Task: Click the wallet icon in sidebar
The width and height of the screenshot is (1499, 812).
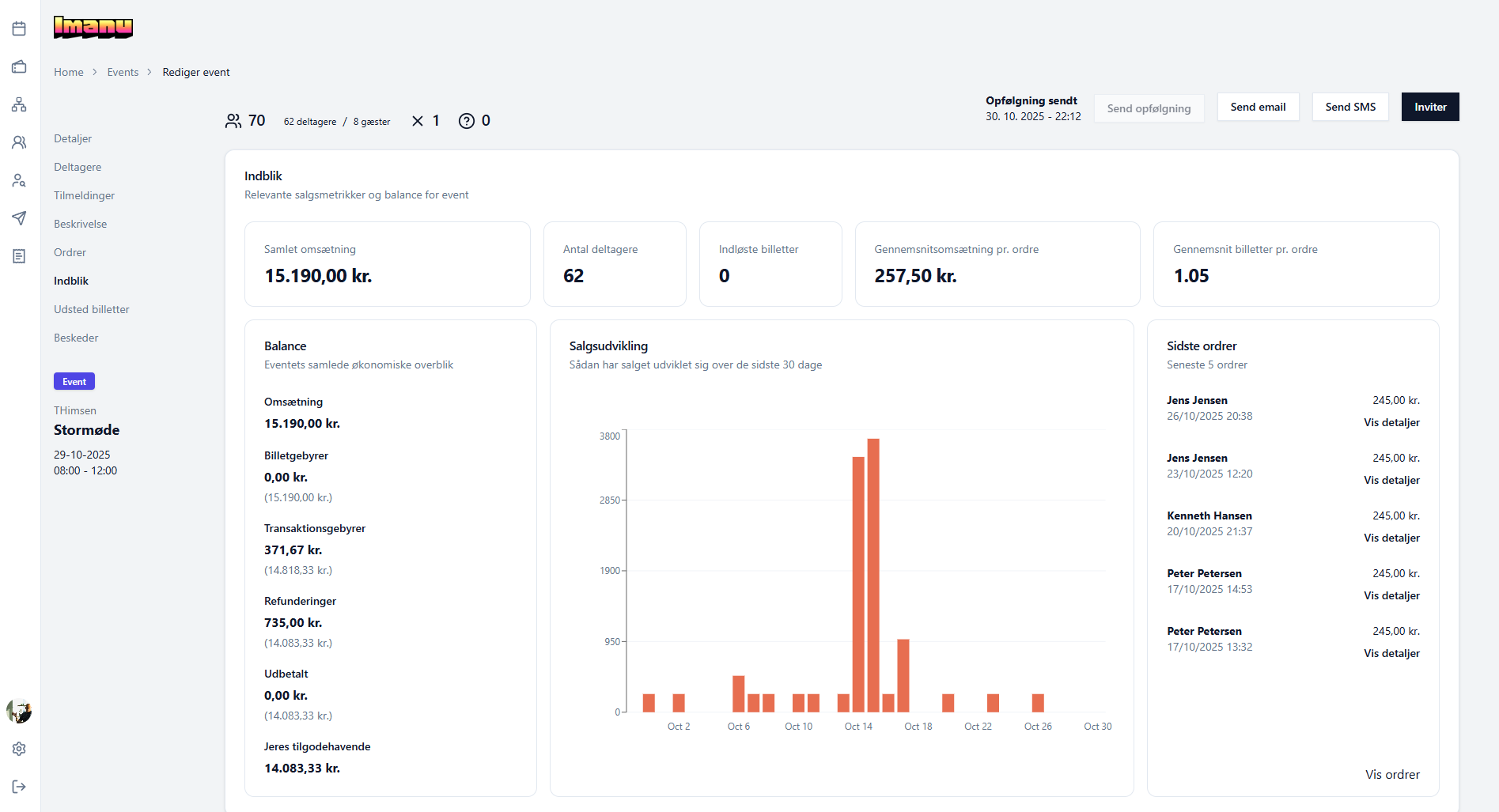Action: tap(19, 67)
